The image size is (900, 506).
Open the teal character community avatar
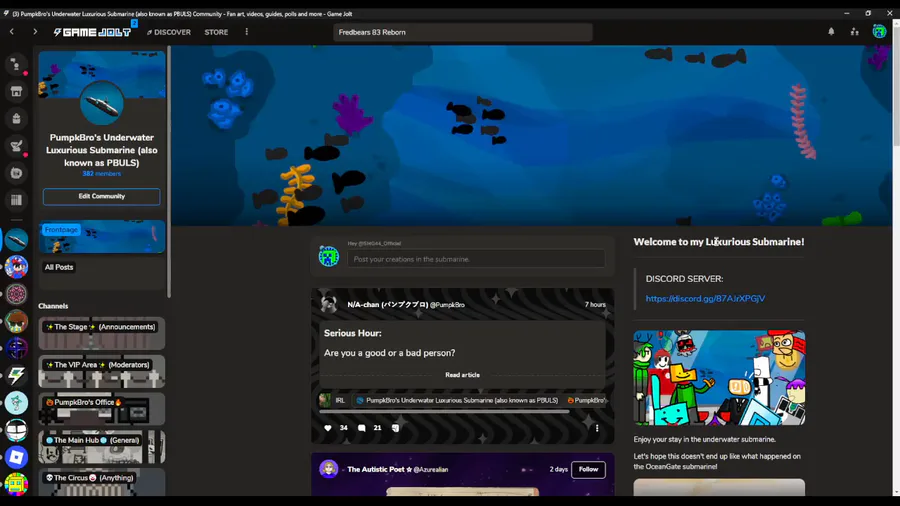click(x=16, y=403)
